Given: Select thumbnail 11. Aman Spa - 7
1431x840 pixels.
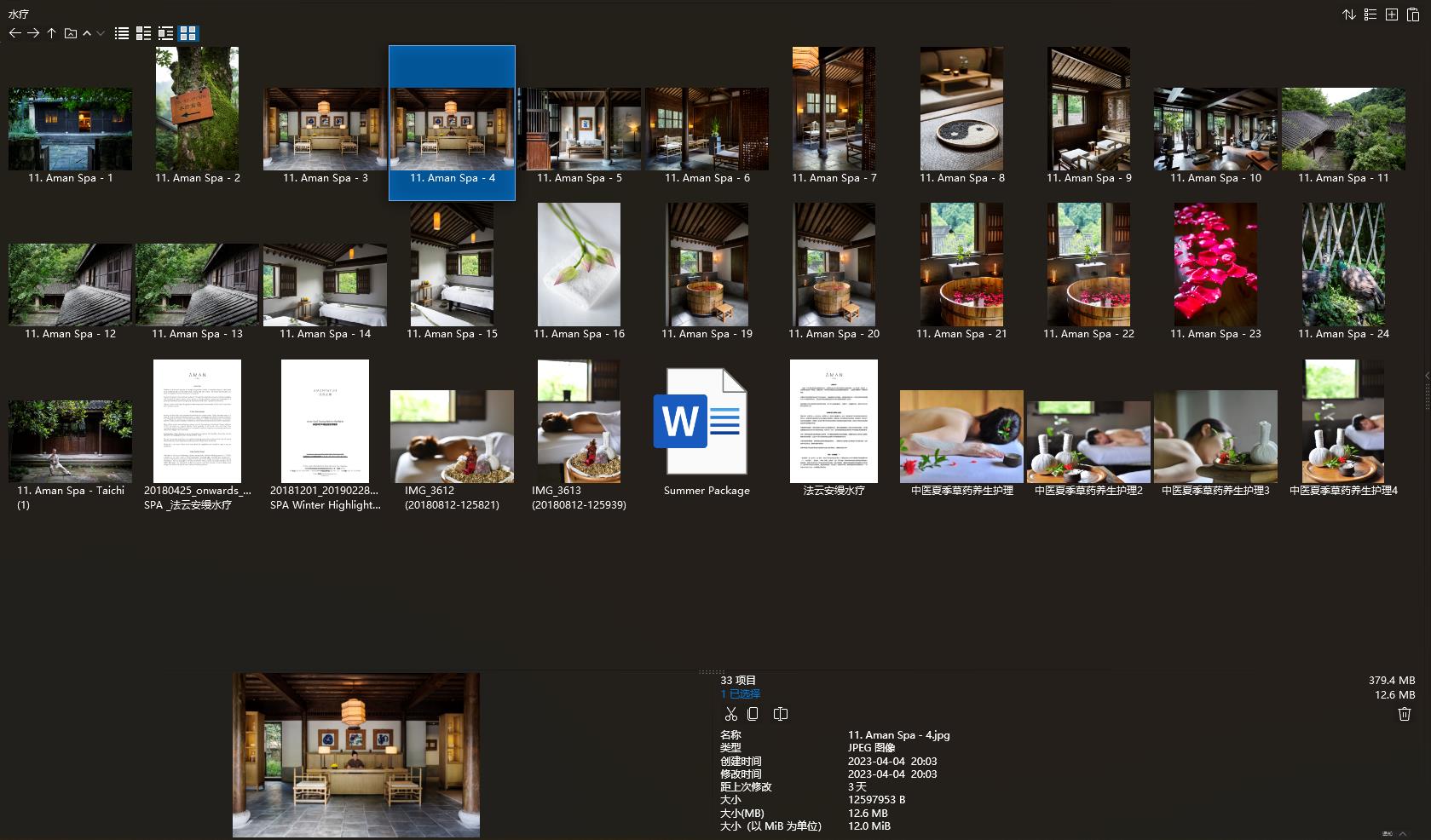Looking at the screenshot, I should (x=834, y=108).
